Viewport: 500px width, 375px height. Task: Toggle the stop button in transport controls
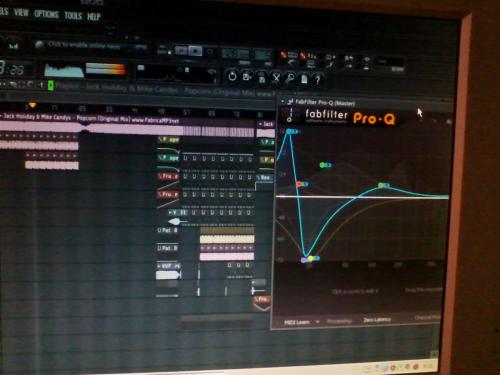tap(195, 51)
